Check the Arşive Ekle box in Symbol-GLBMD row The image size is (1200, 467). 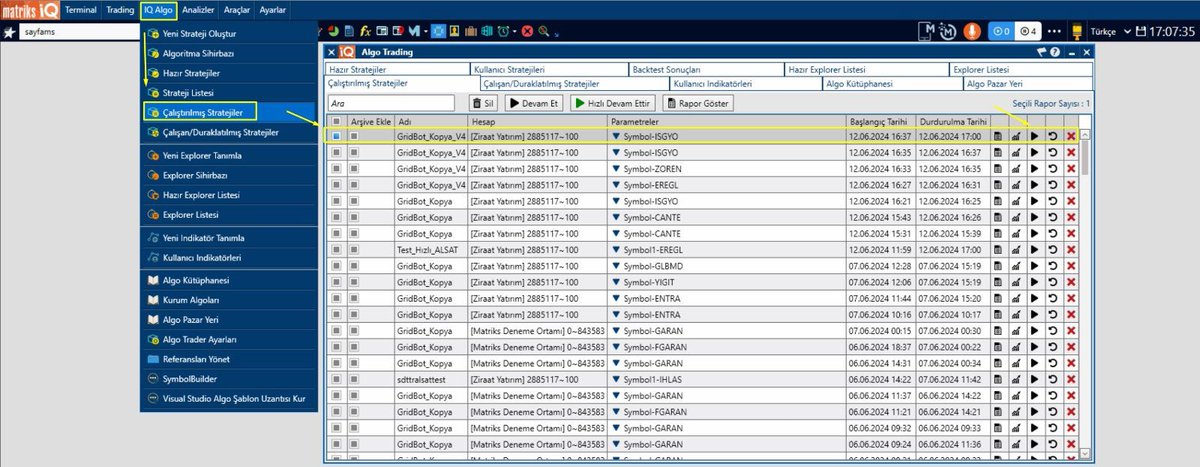coord(354,265)
